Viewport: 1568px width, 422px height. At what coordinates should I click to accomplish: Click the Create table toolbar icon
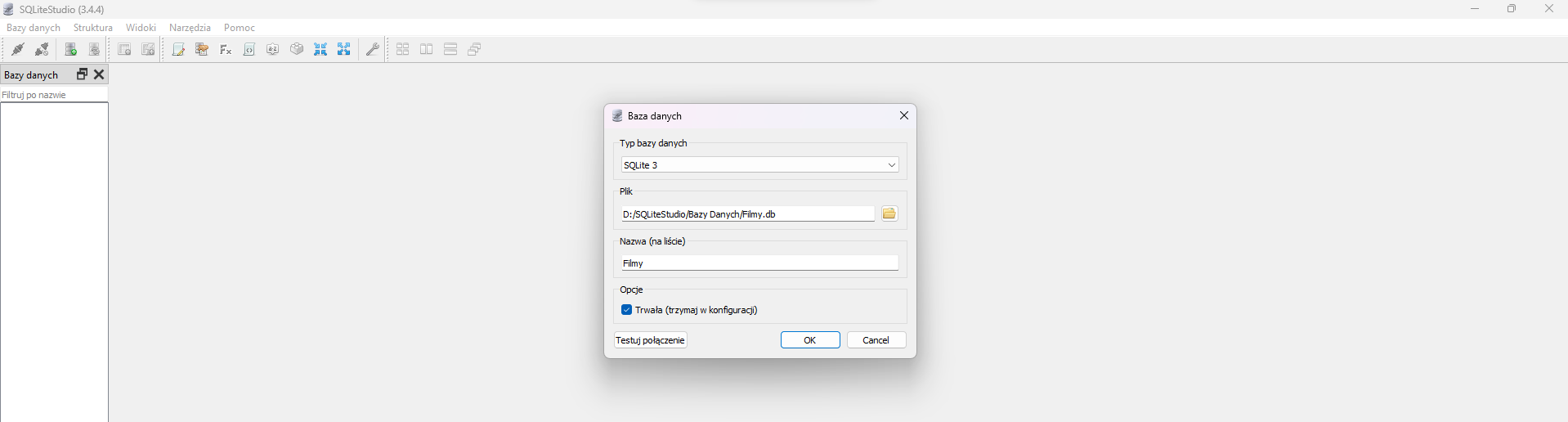click(124, 50)
